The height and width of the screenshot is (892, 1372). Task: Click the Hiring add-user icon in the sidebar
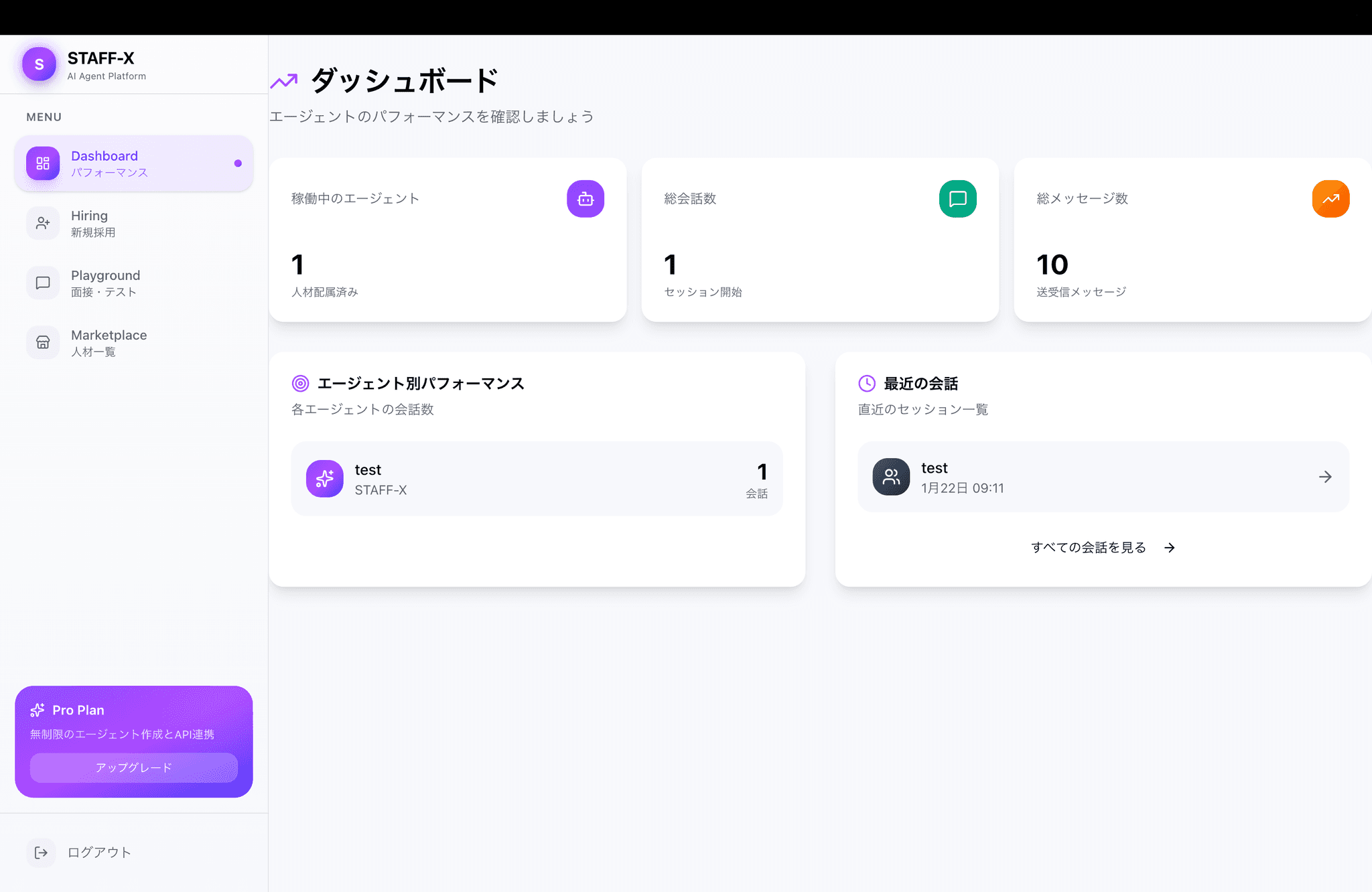point(43,223)
